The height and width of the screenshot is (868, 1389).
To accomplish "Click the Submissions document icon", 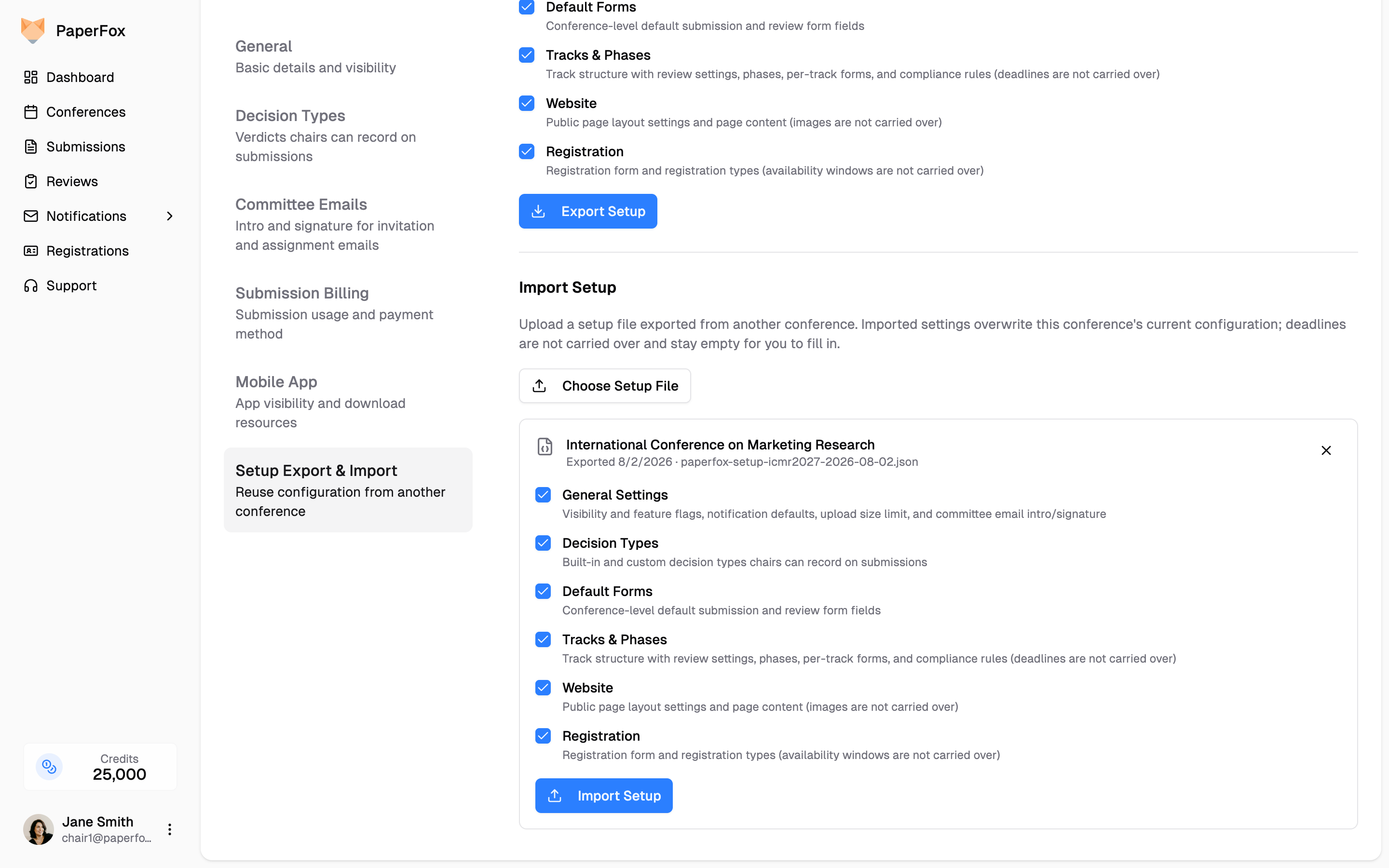I will (x=31, y=147).
